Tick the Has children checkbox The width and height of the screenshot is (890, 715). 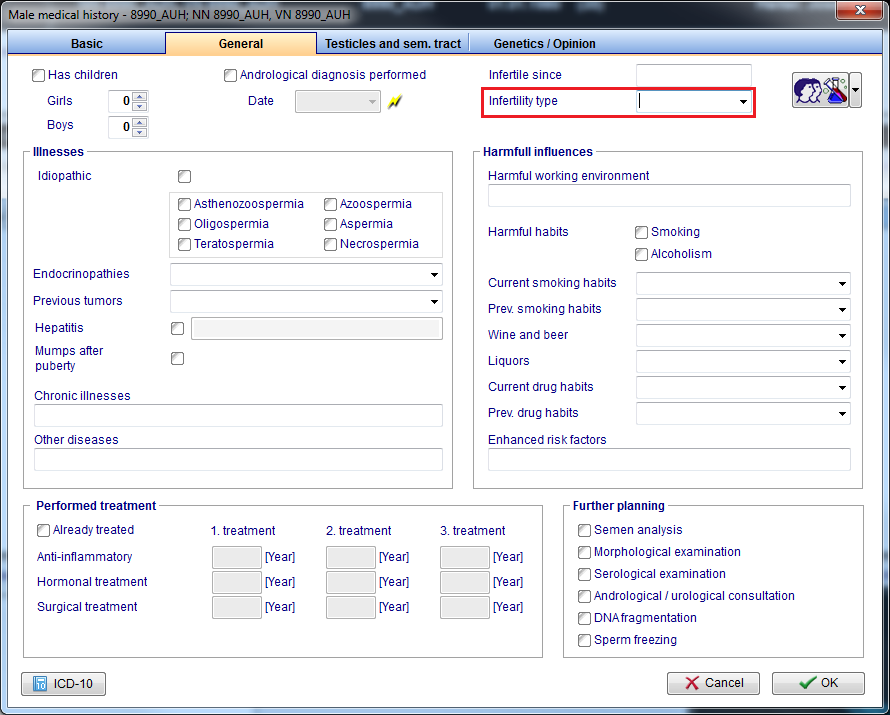click(x=38, y=75)
